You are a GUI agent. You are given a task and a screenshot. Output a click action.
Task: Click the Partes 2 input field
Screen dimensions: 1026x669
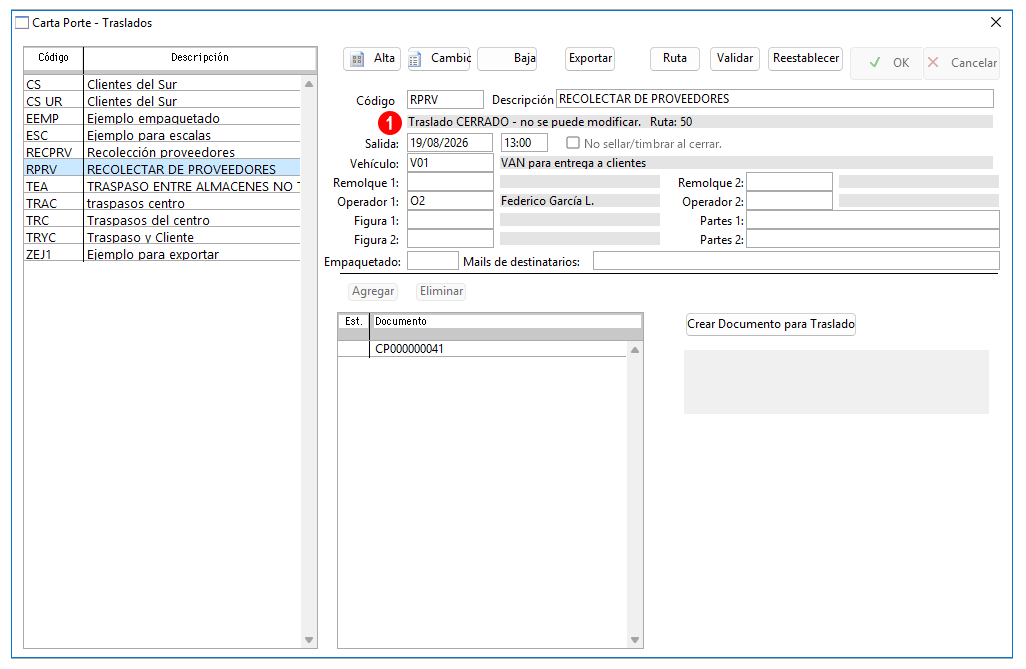(x=873, y=239)
